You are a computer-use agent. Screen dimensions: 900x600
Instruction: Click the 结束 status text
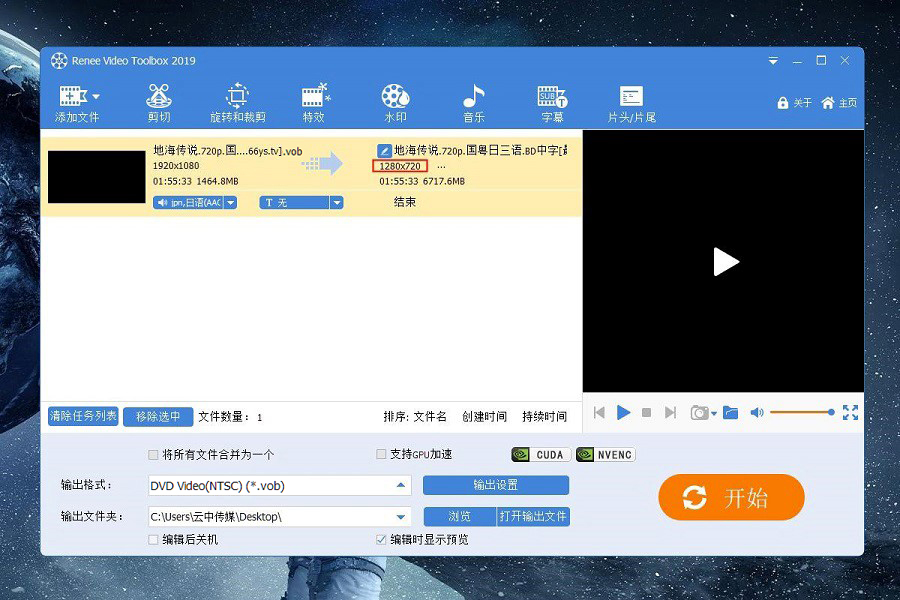tap(405, 202)
